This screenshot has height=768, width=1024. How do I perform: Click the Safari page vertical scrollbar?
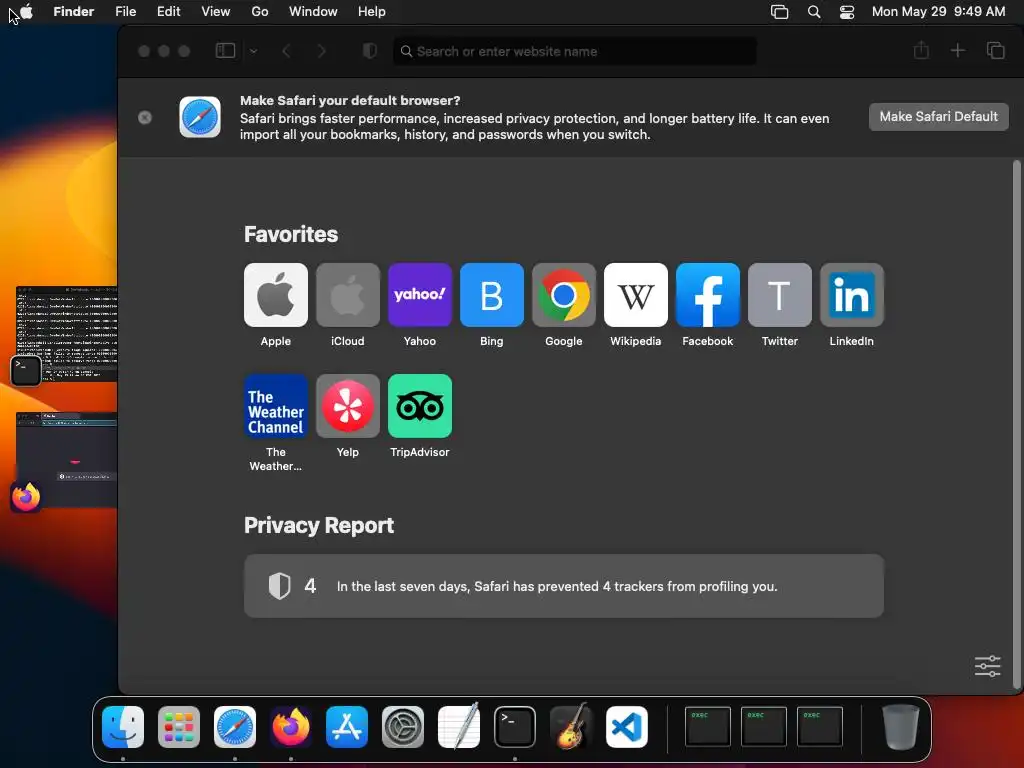(1016, 424)
